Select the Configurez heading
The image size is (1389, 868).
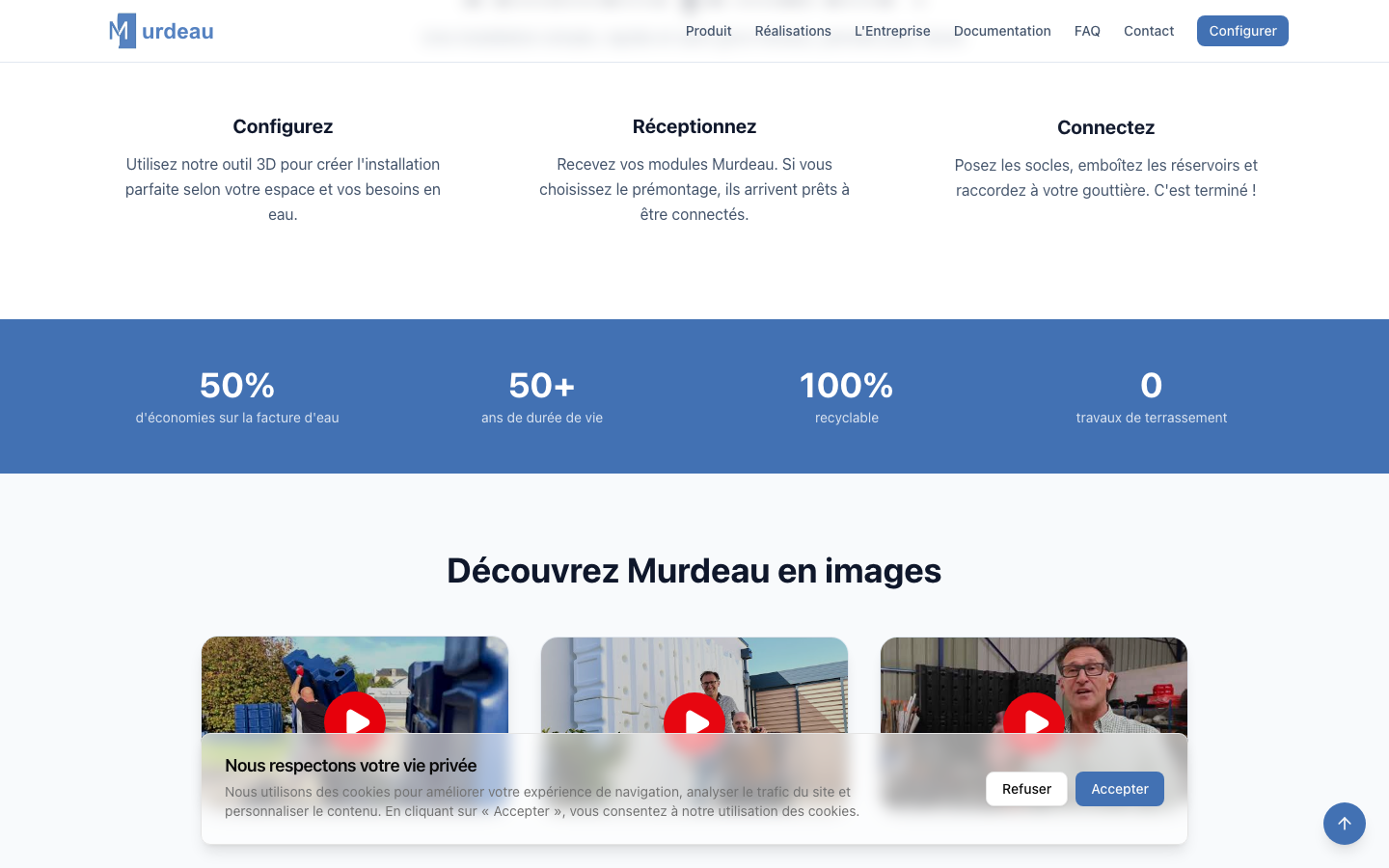click(283, 126)
